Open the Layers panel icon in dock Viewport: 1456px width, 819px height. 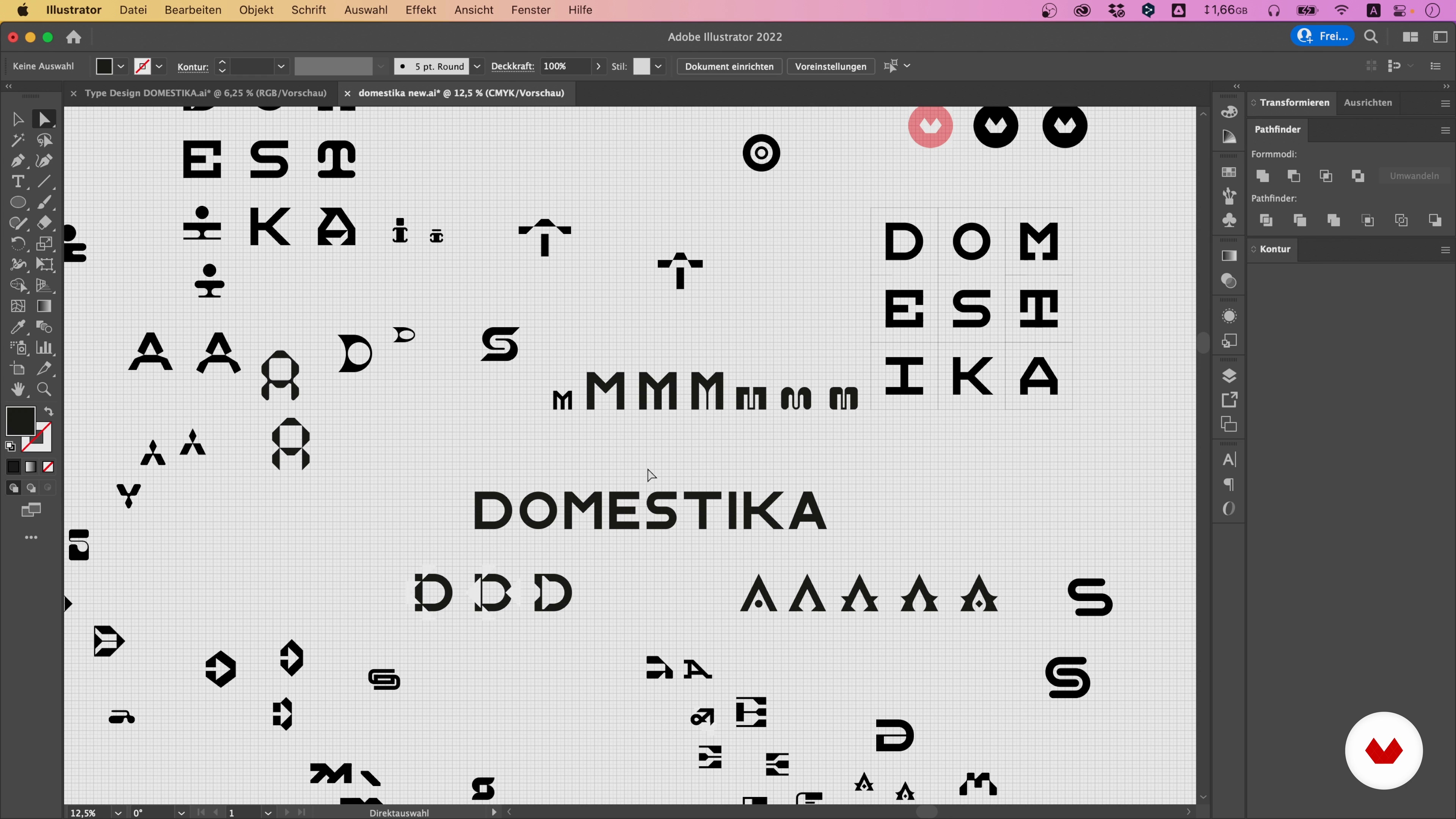coord(1229,376)
